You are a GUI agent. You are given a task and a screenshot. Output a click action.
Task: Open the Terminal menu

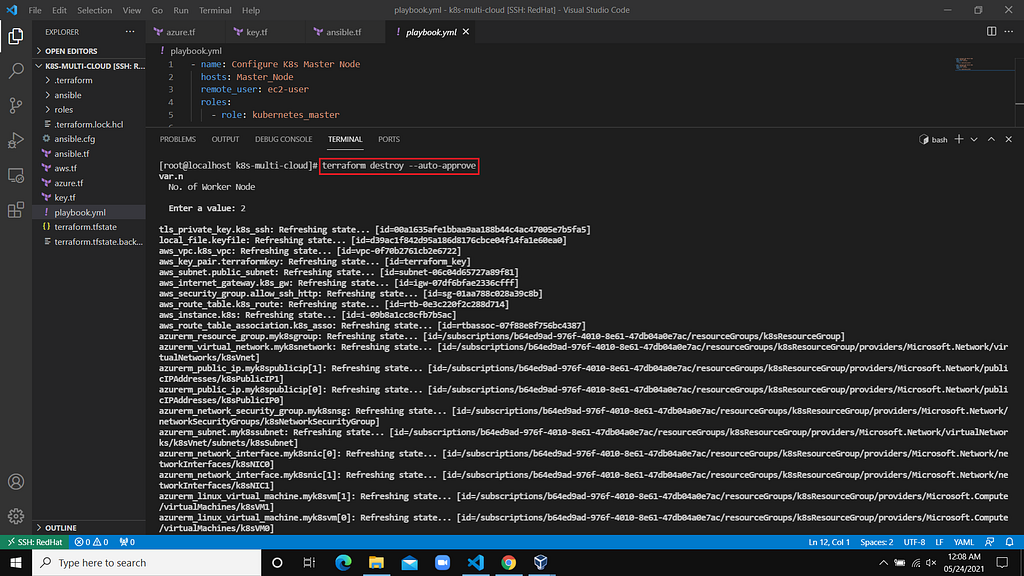215,10
